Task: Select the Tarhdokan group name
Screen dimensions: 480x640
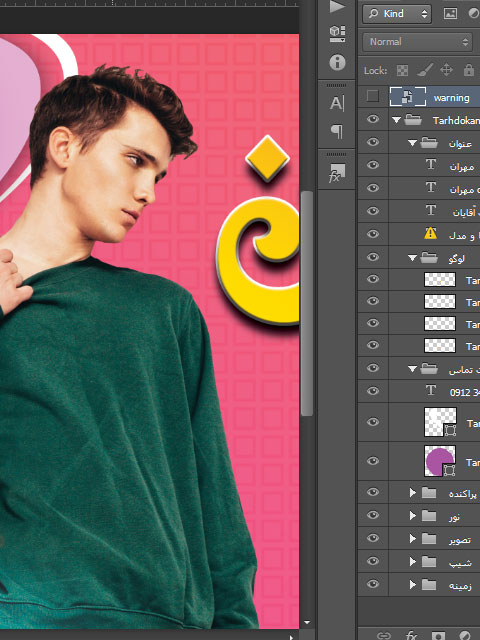Action: click(456, 120)
